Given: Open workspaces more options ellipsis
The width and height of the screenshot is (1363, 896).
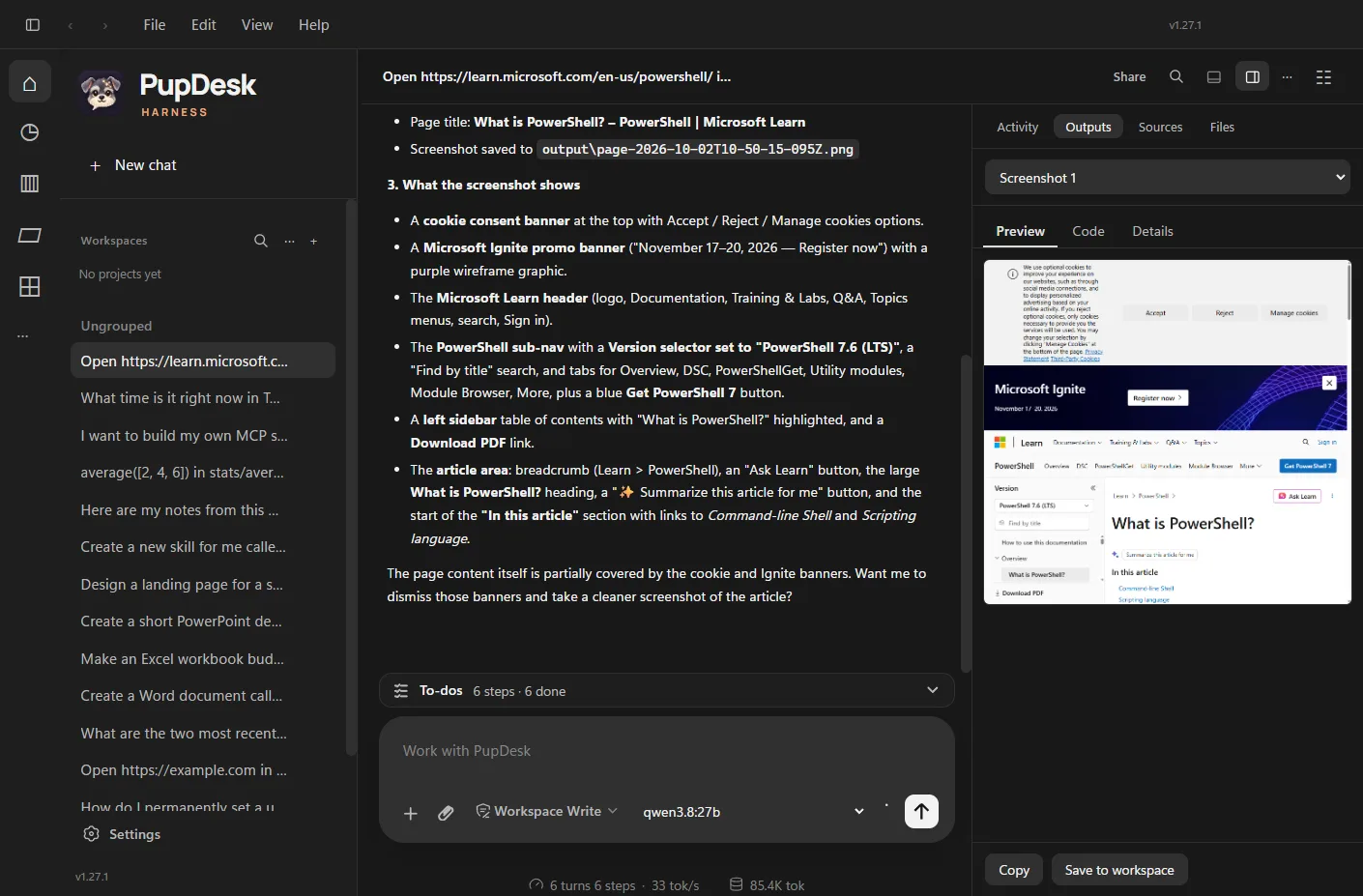Looking at the screenshot, I should coord(289,241).
